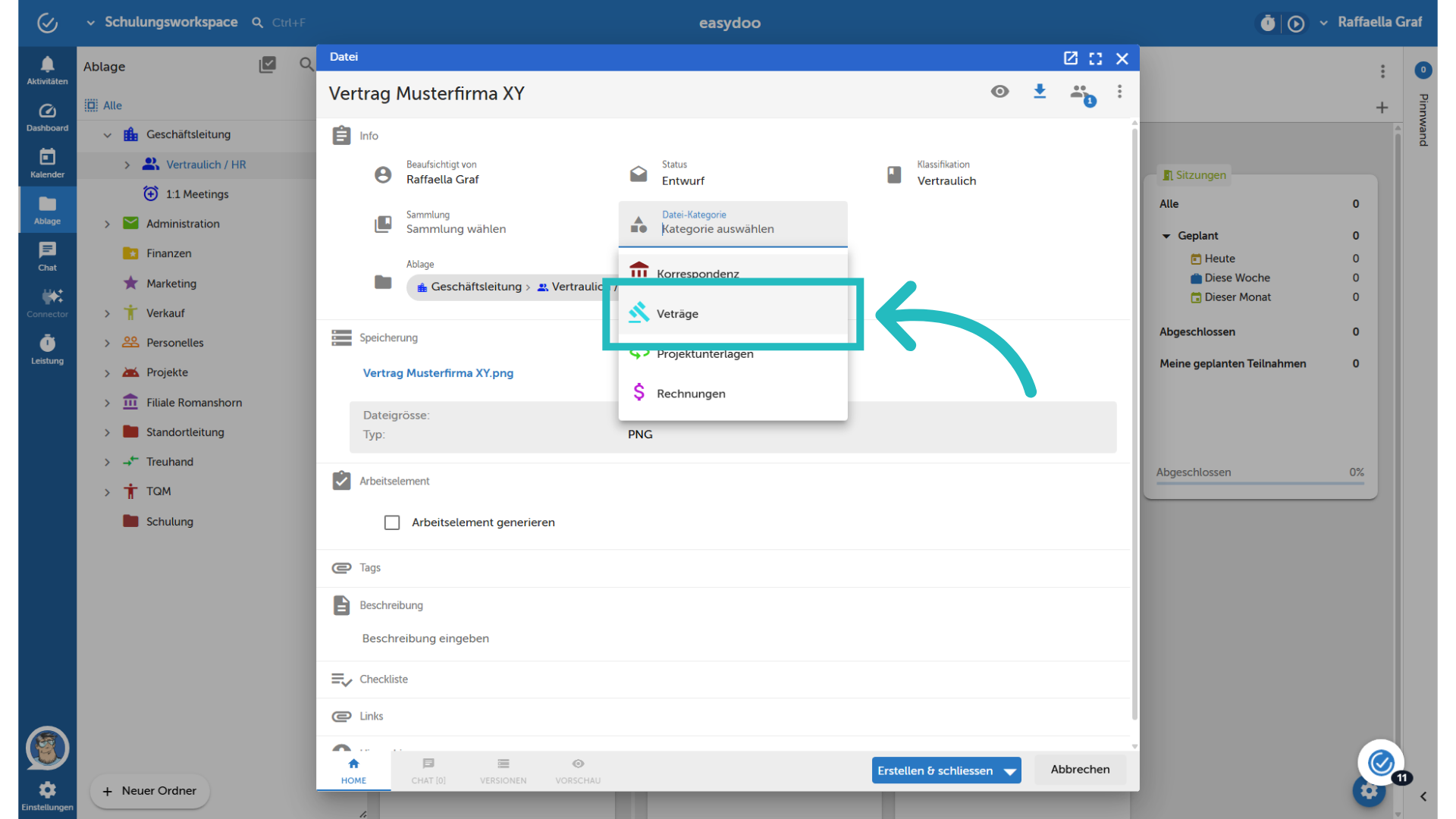The width and height of the screenshot is (1456, 819).
Task: Open Einstellungen gear at sidebar bottom
Action: click(47, 796)
